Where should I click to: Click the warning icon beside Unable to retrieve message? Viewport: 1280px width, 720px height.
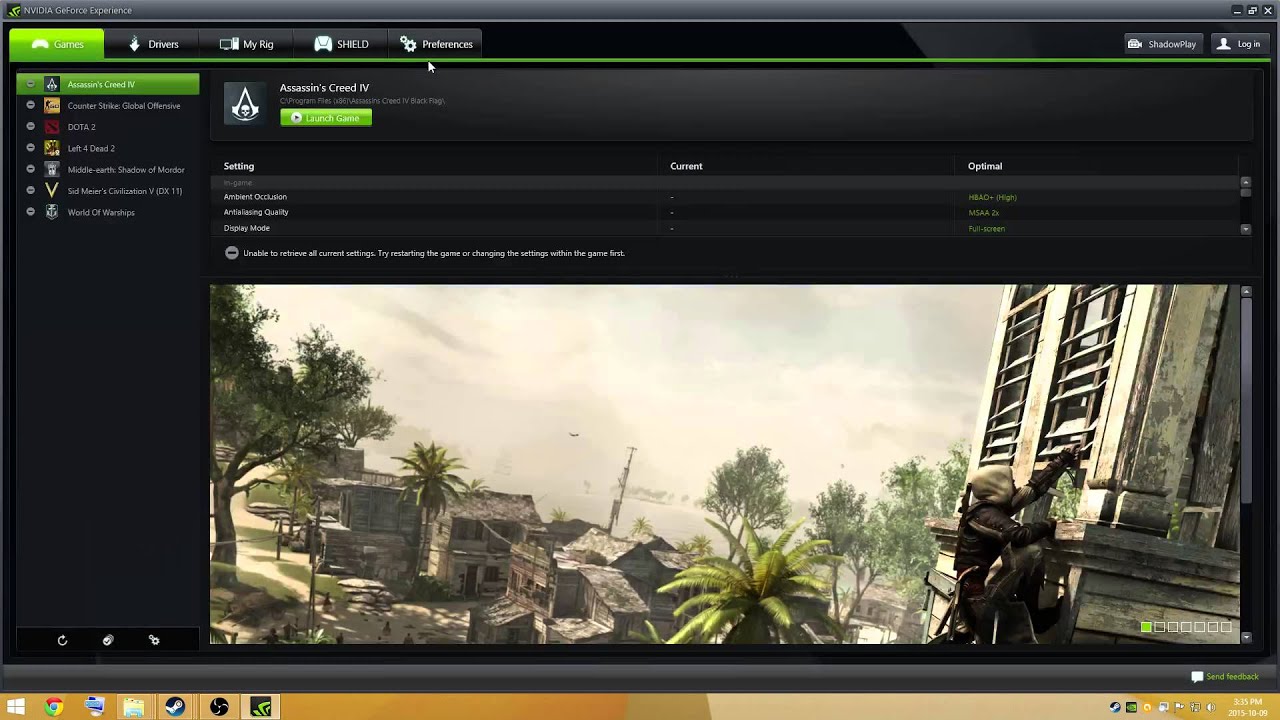(232, 253)
